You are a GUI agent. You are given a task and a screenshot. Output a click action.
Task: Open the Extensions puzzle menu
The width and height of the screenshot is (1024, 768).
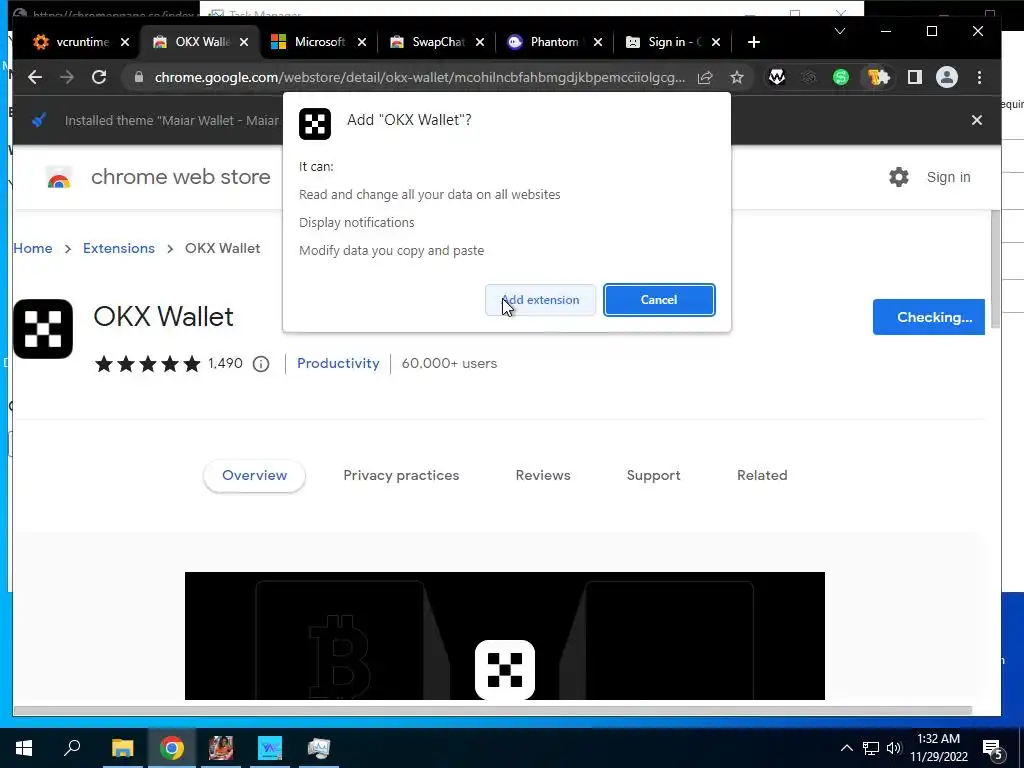tap(879, 77)
